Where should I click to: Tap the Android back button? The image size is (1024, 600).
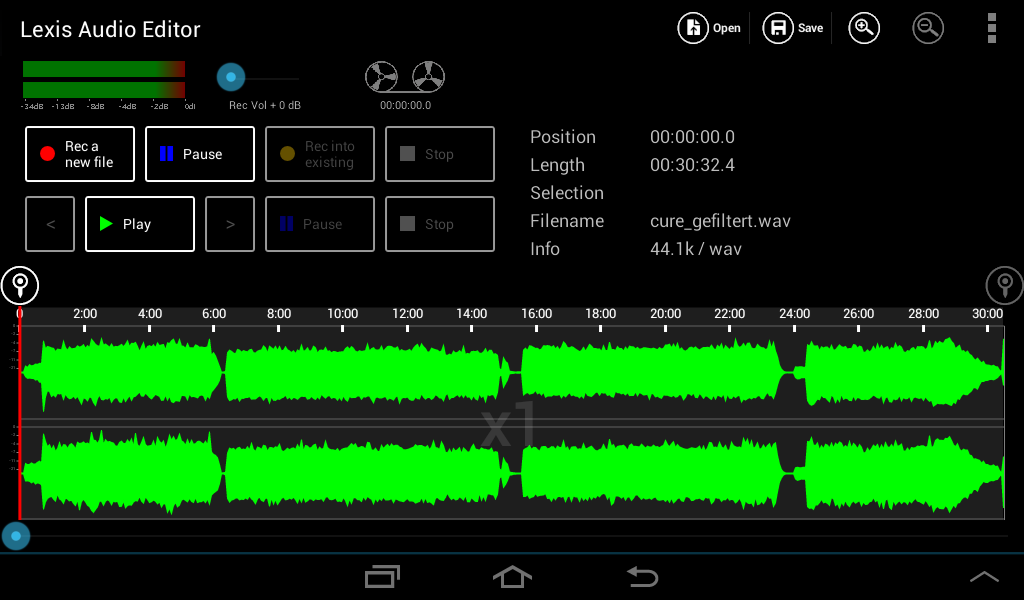coord(643,576)
